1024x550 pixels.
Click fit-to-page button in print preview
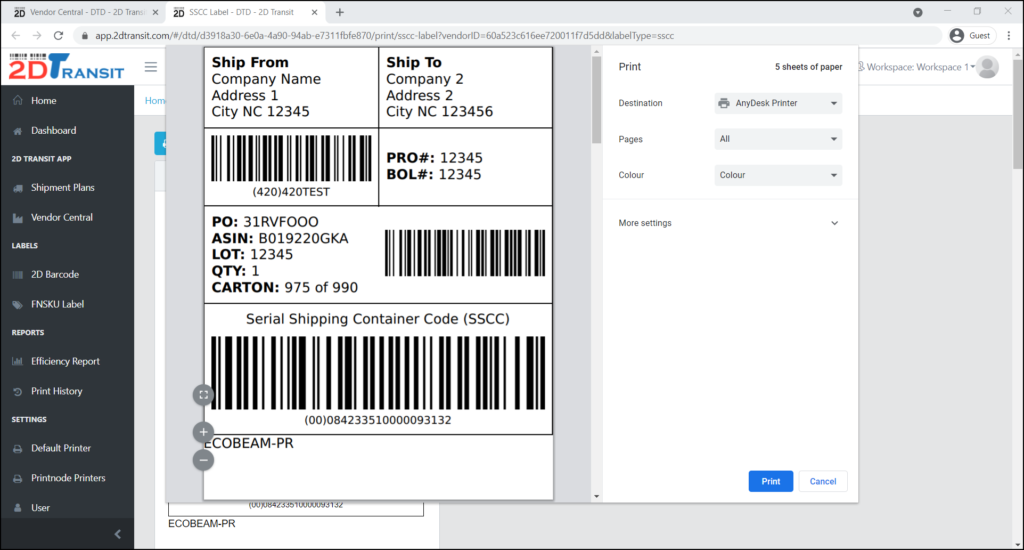pyautogui.click(x=204, y=395)
